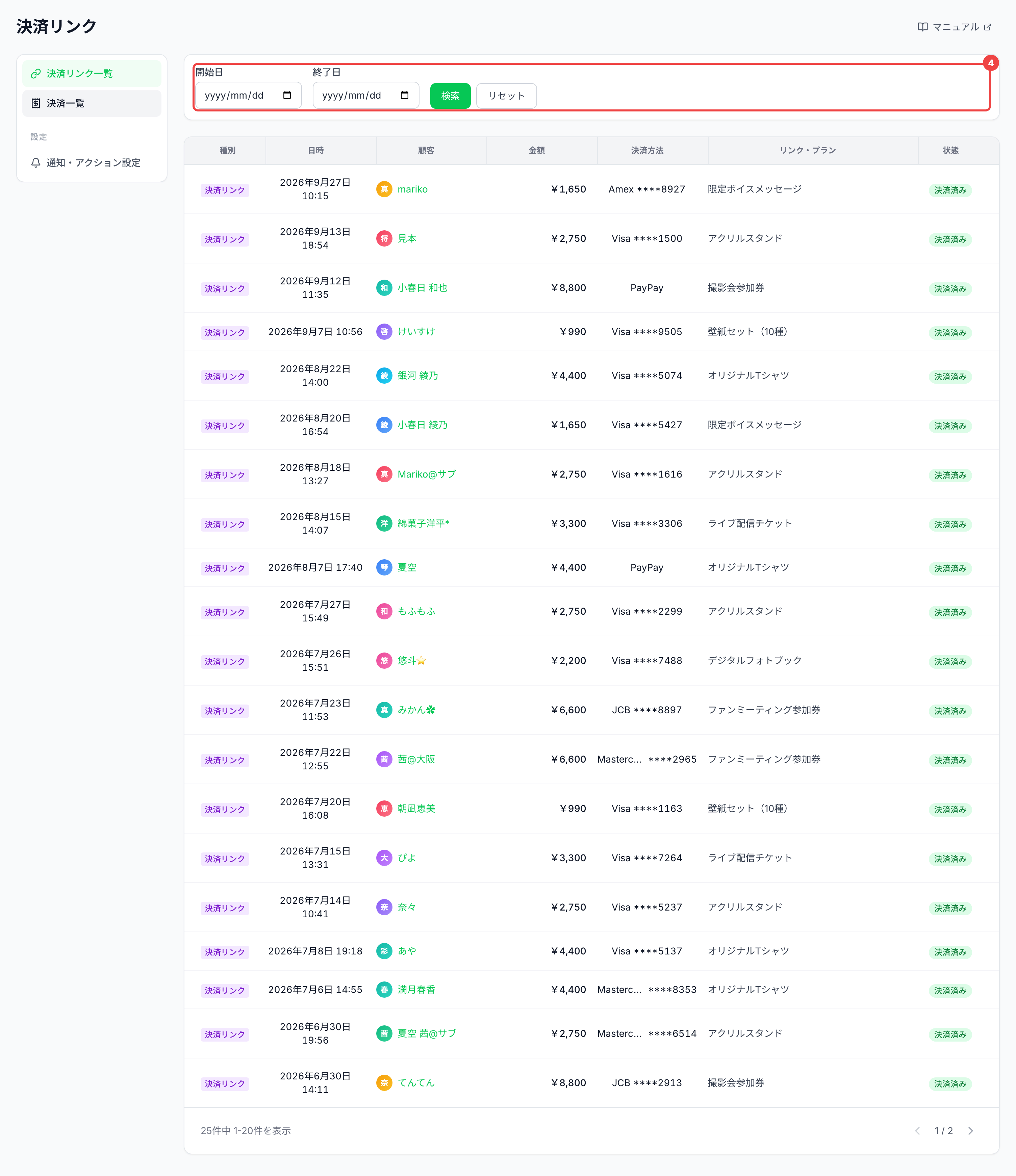Screen dimensions: 1016x1176
Task: Open customer 小春日 綾乃
Action: click(x=422, y=425)
